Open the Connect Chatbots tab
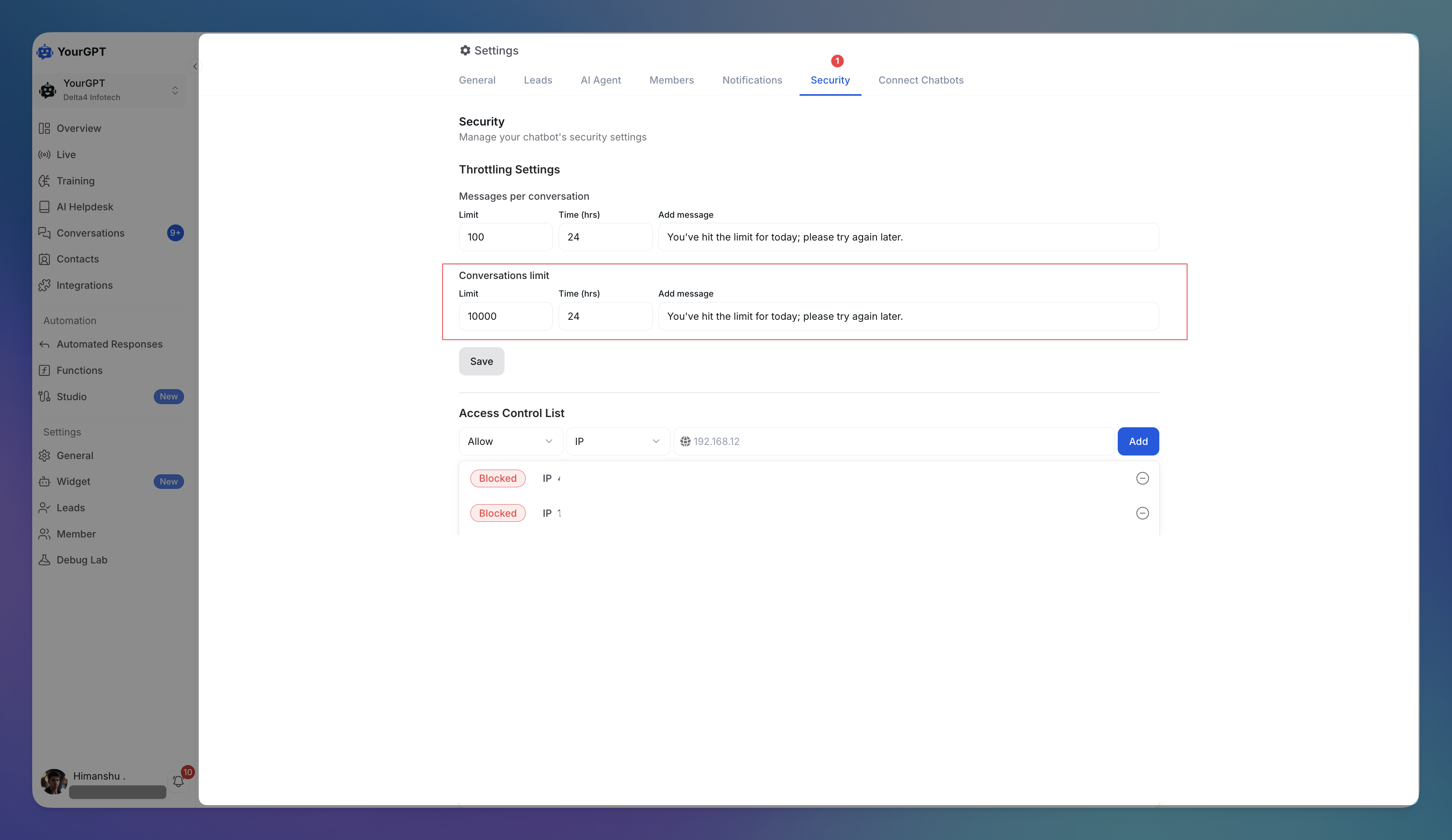1452x840 pixels. click(x=921, y=80)
